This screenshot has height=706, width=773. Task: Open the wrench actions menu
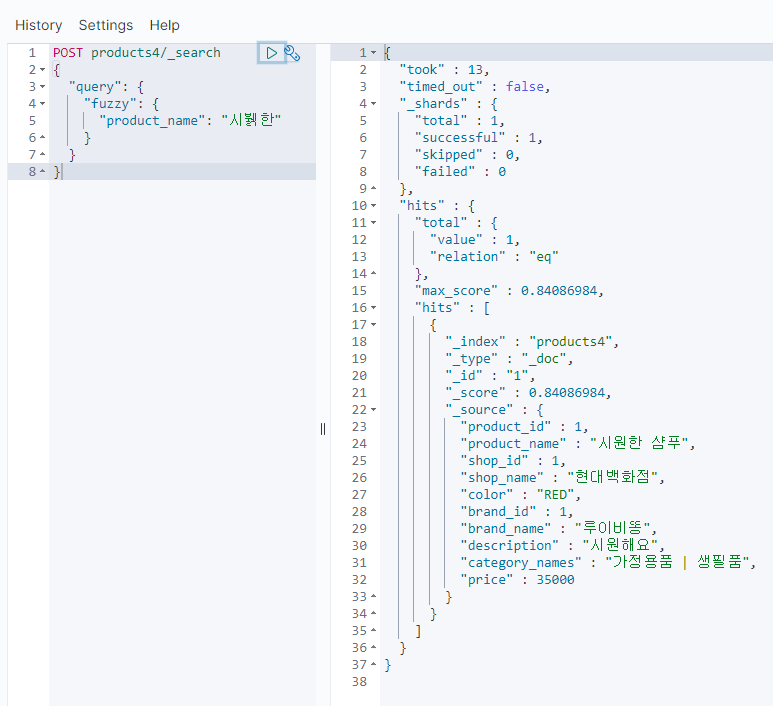(x=292, y=53)
